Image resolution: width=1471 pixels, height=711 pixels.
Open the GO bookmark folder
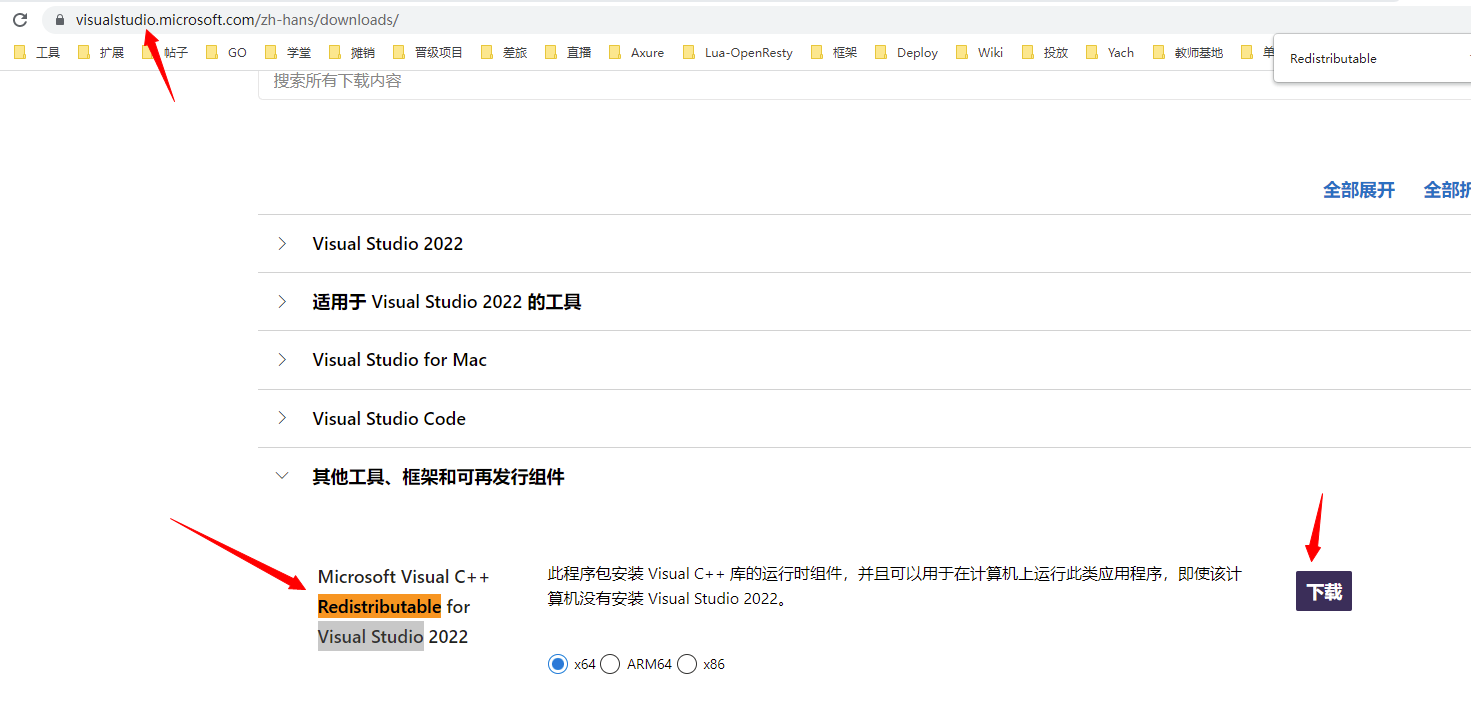[x=226, y=52]
